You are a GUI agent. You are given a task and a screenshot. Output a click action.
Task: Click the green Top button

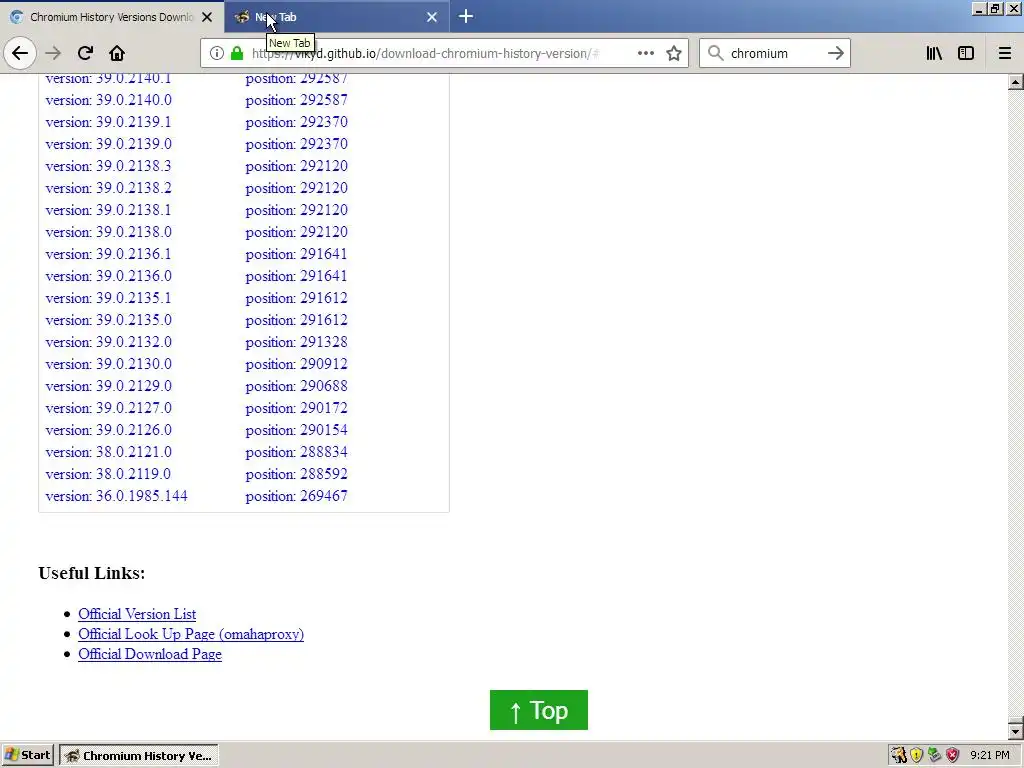coord(539,710)
